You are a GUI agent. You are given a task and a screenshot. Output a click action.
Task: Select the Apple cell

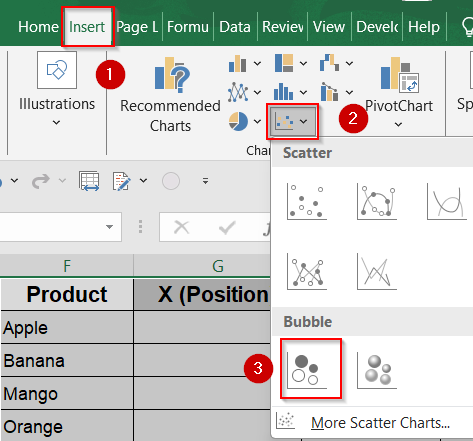[67, 327]
